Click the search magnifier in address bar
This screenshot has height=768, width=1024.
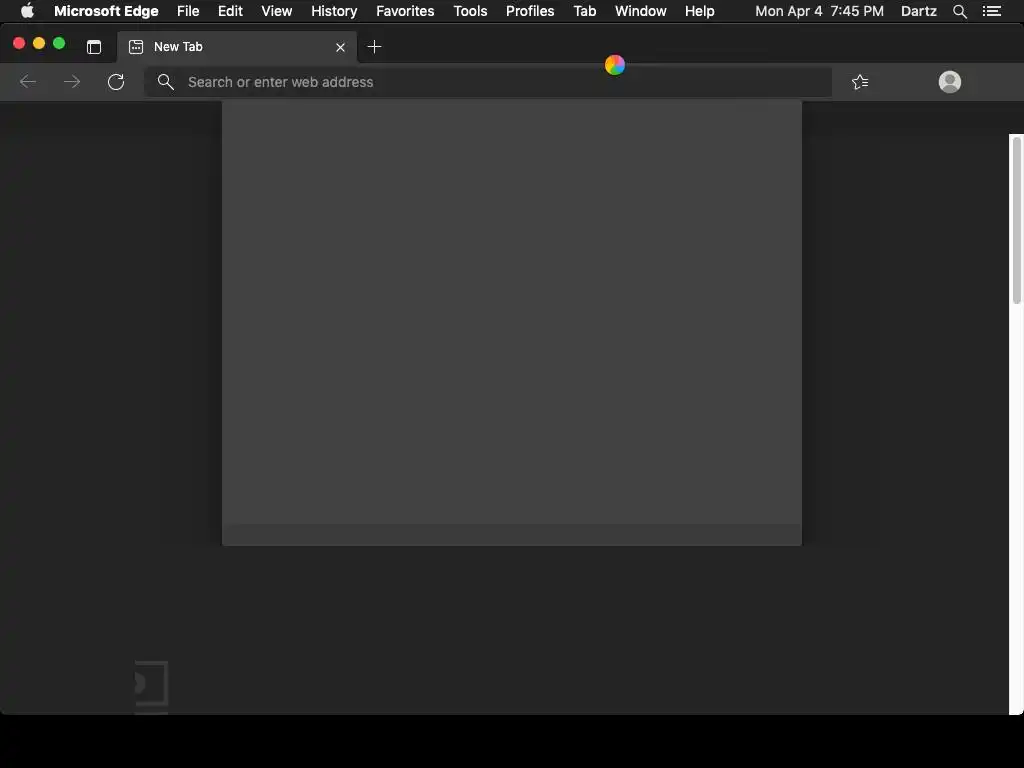(x=166, y=82)
